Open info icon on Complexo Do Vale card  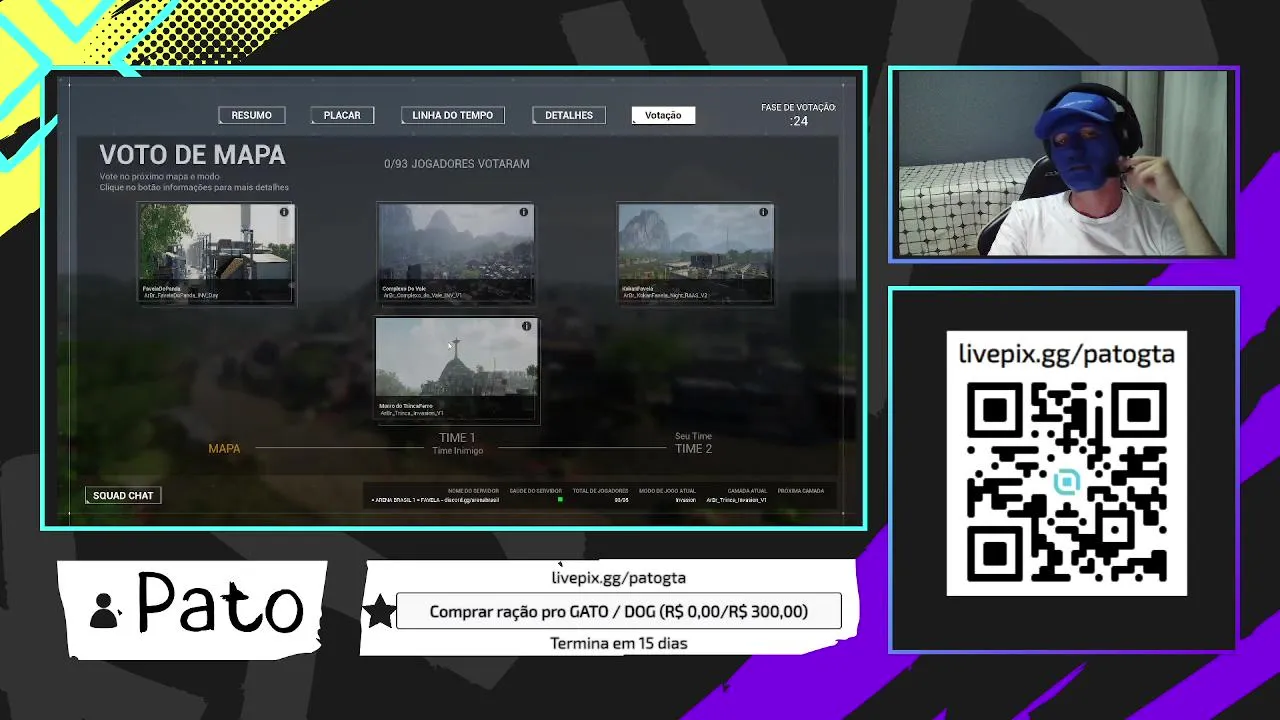[523, 212]
